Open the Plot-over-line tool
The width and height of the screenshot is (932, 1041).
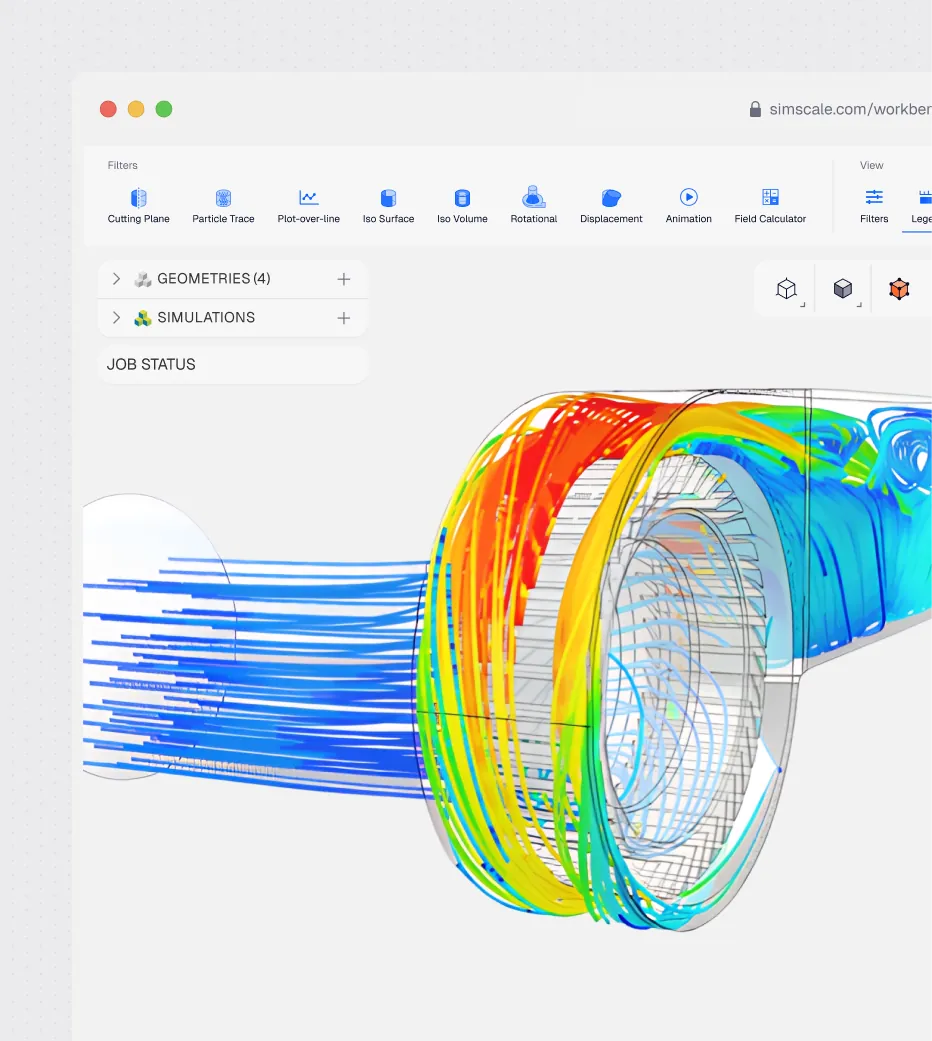[309, 206]
